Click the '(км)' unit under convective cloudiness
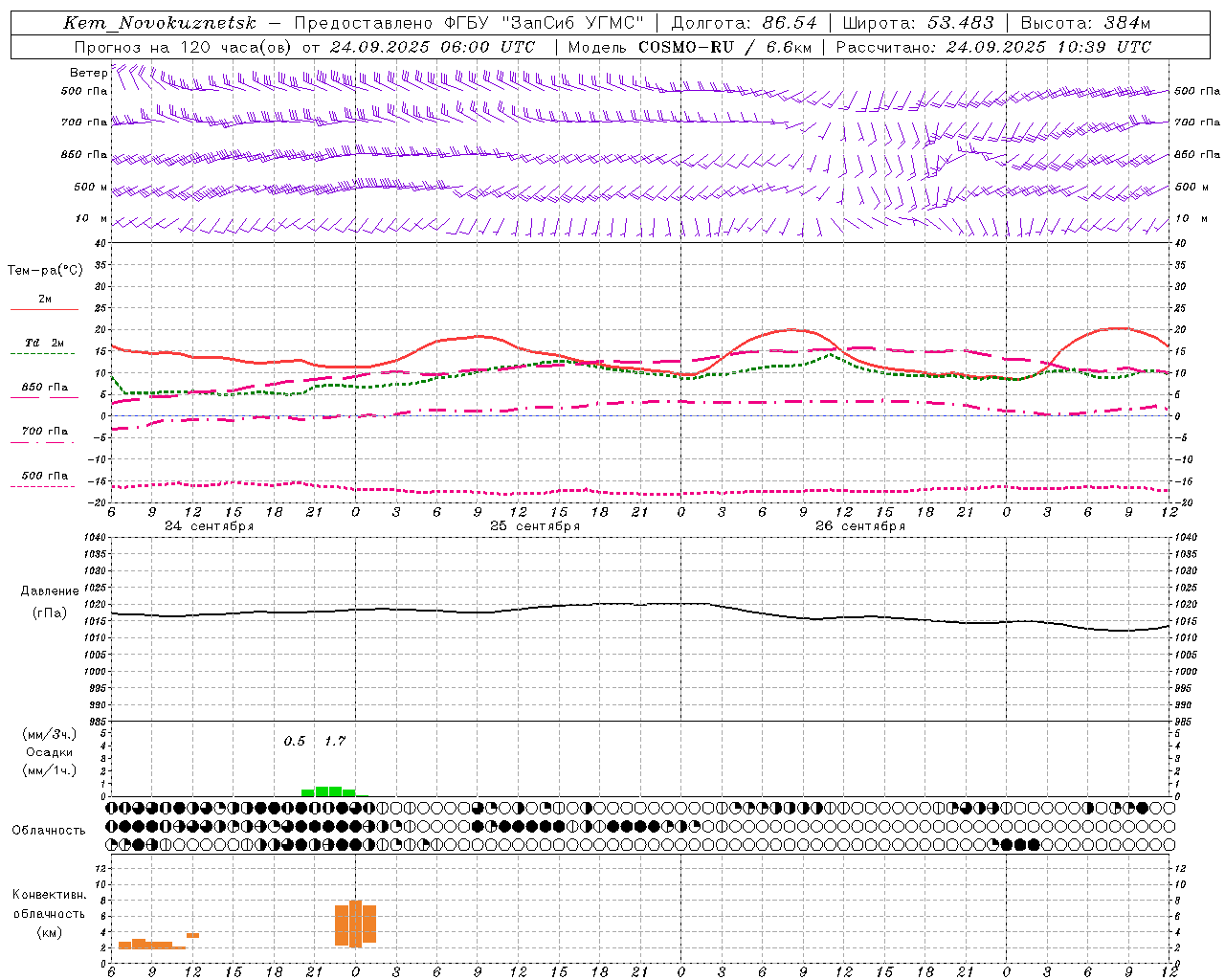The image size is (1225, 980). click(50, 932)
